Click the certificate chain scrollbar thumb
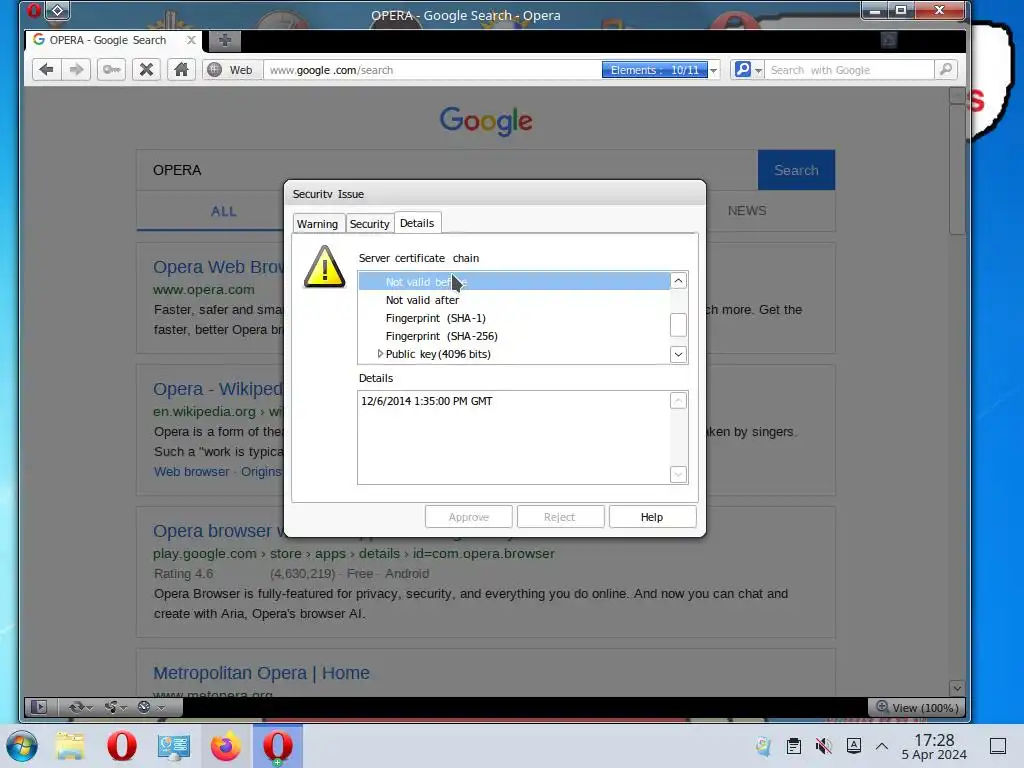Image resolution: width=1024 pixels, height=768 pixels. click(679, 325)
